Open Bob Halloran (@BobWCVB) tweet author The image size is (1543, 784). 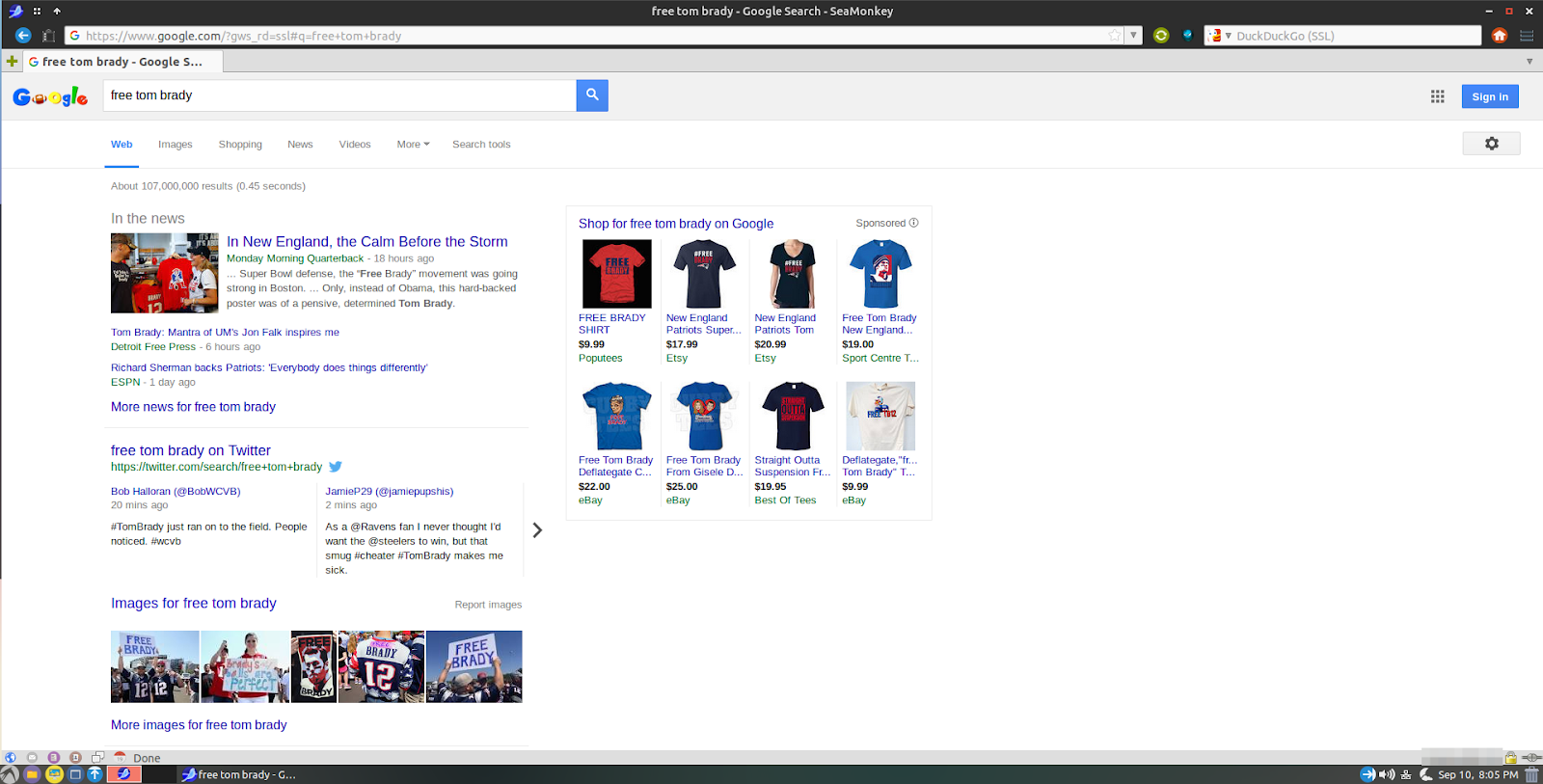coord(176,491)
